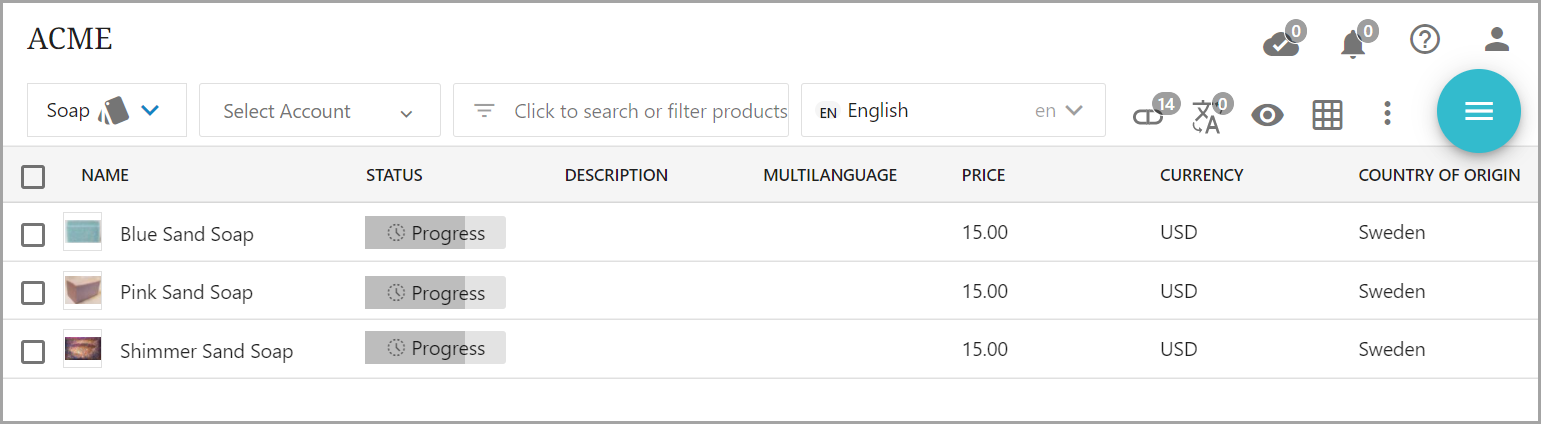Image resolution: width=1541 pixels, height=424 pixels.
Task: Open the notifications bell
Action: [1353, 43]
